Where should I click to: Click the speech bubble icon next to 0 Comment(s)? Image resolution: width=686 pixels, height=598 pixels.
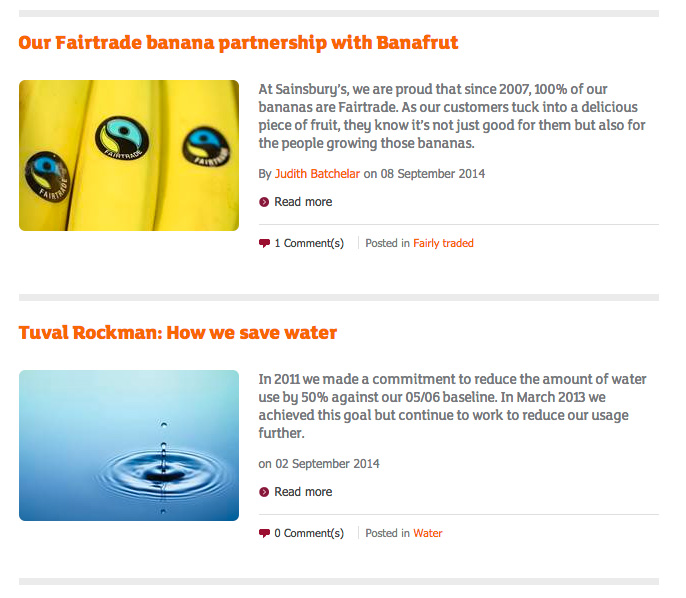tap(264, 533)
